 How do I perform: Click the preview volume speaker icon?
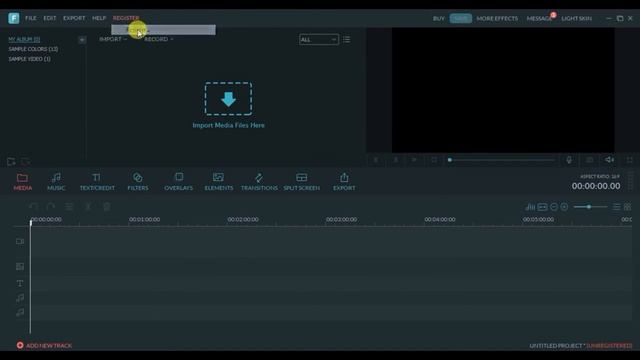coord(609,160)
